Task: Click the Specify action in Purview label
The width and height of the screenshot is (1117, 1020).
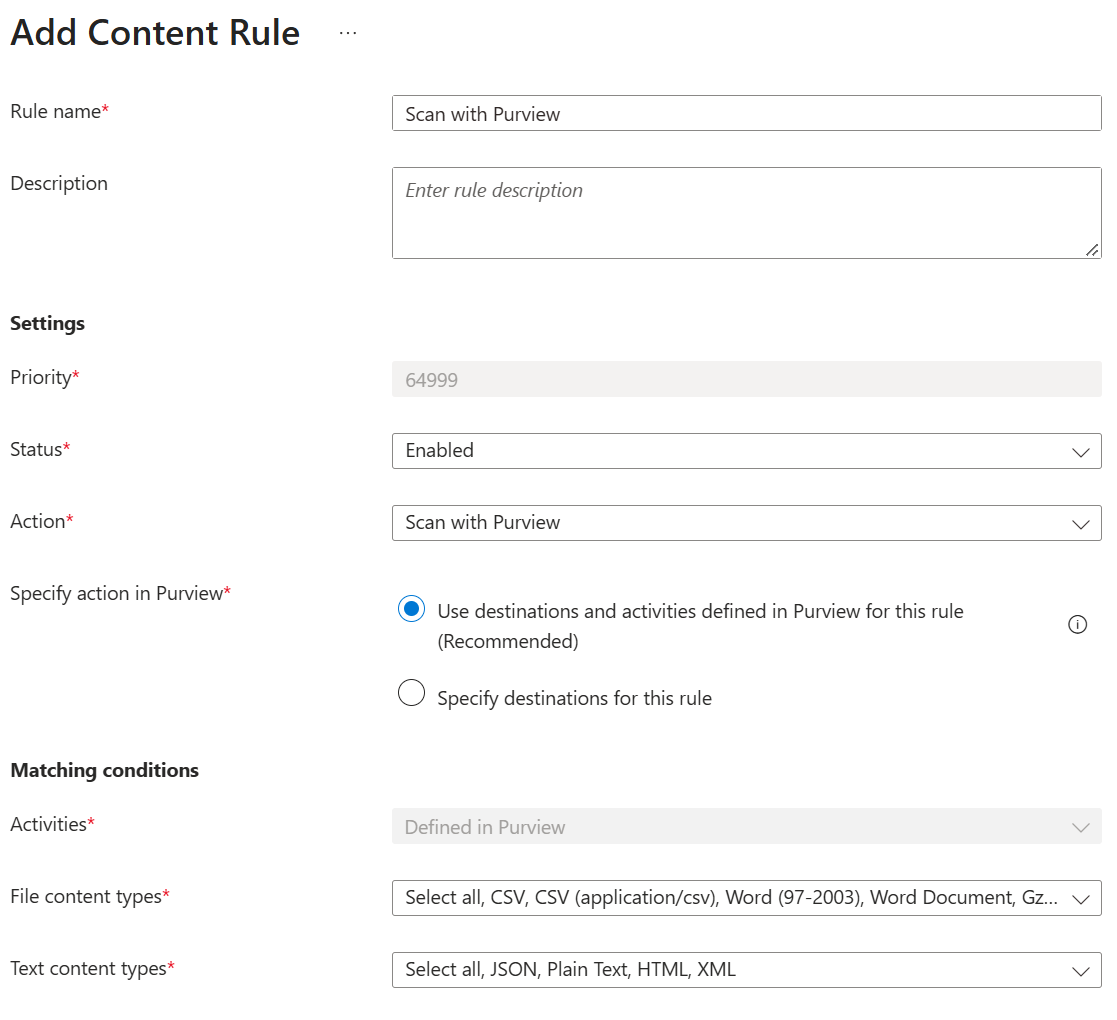Action: tap(120, 593)
